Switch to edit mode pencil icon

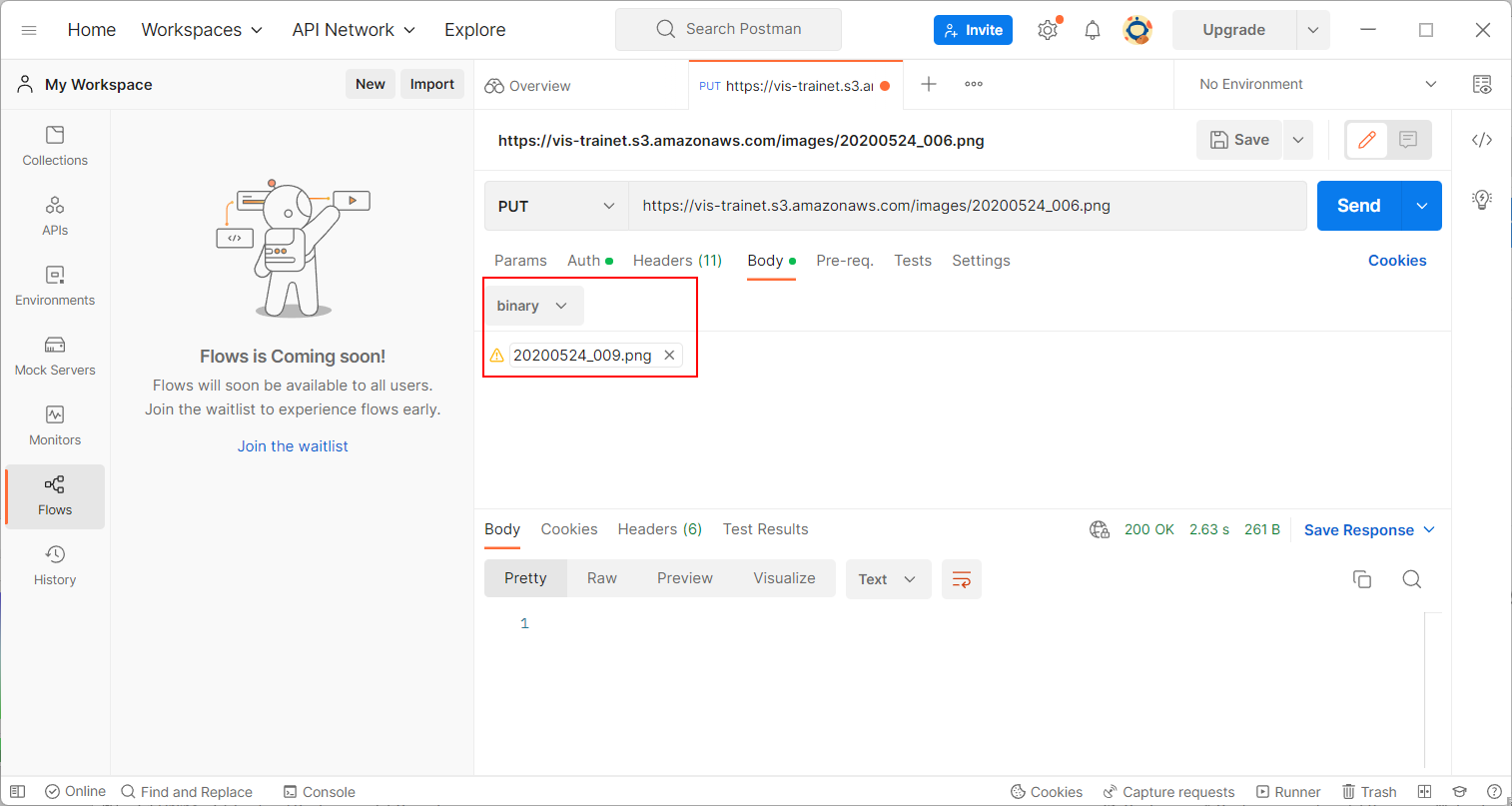(1367, 140)
